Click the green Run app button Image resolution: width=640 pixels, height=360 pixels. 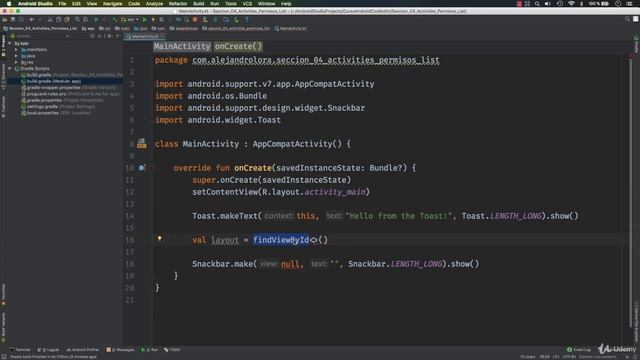click(x=144, y=19)
